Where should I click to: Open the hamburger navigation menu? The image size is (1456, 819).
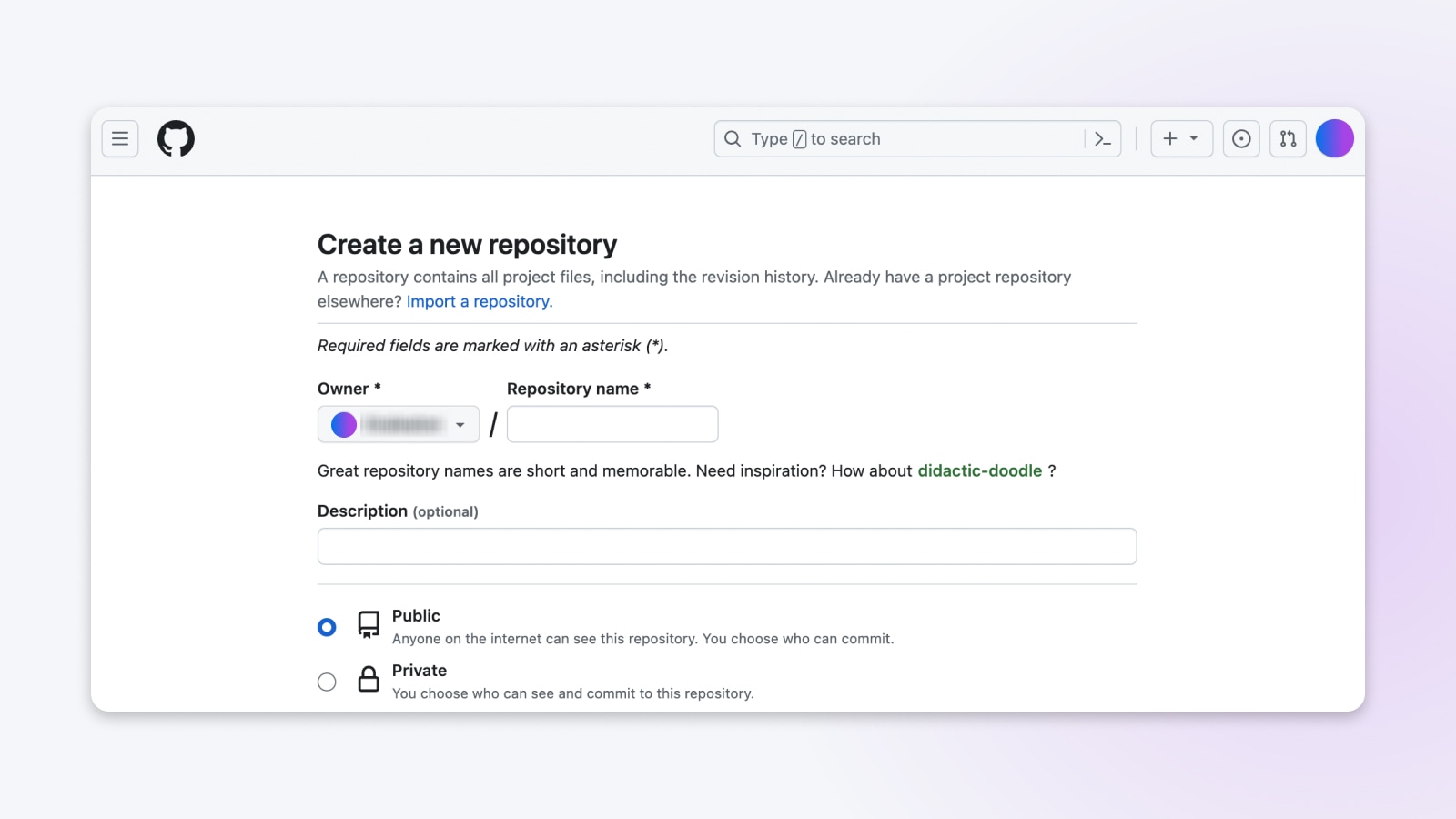(x=119, y=138)
